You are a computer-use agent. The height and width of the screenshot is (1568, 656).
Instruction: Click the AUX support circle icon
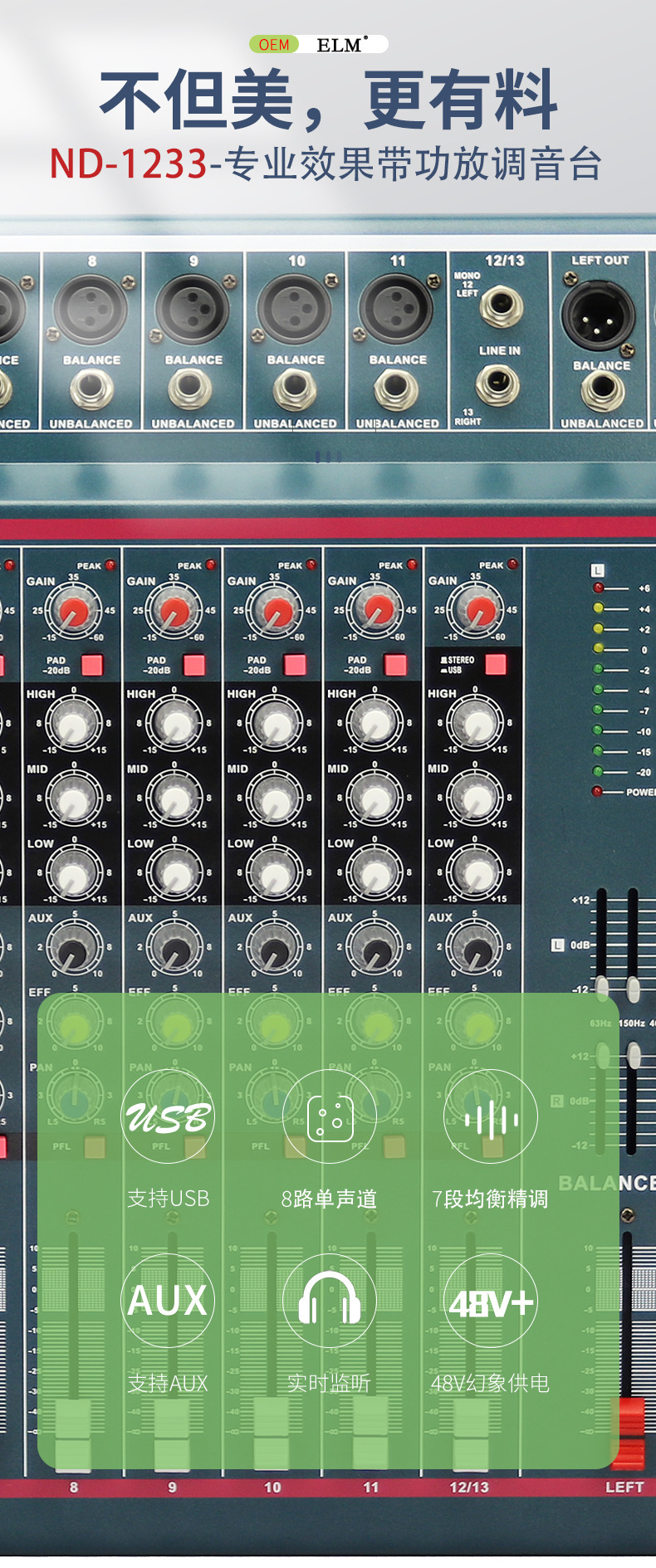168,1301
